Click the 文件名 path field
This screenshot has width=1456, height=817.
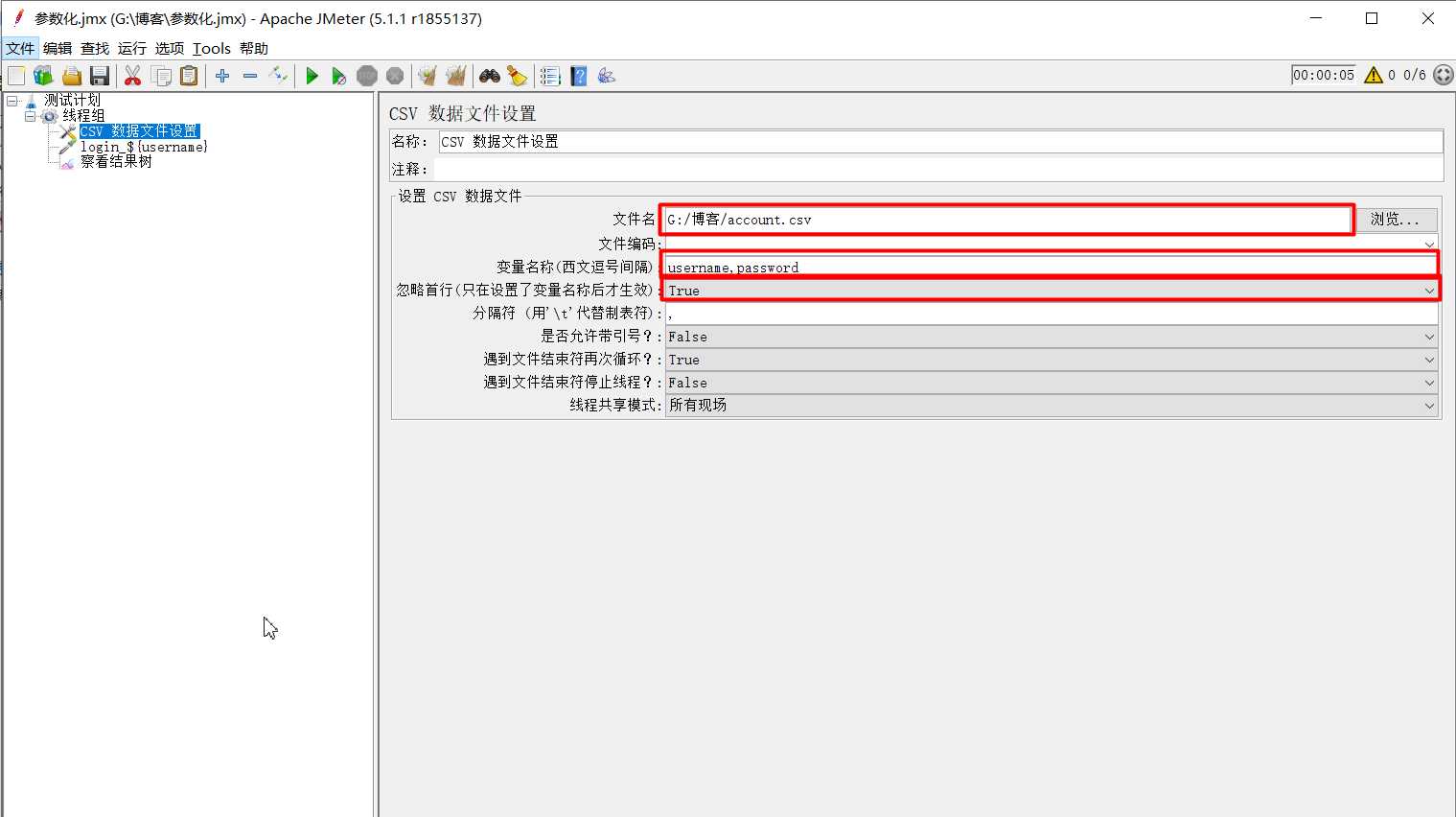pos(1007,220)
